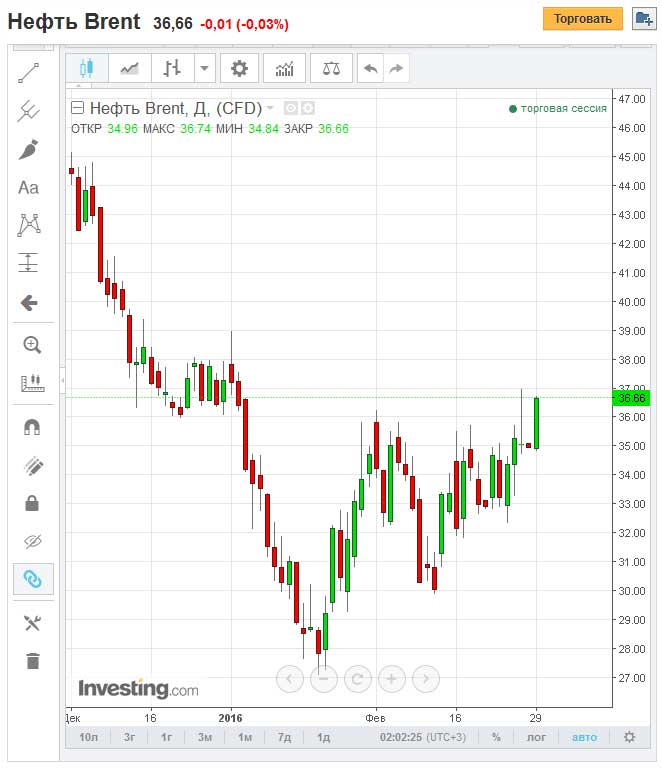
Task: Set range to 1д
Action: click(x=324, y=737)
